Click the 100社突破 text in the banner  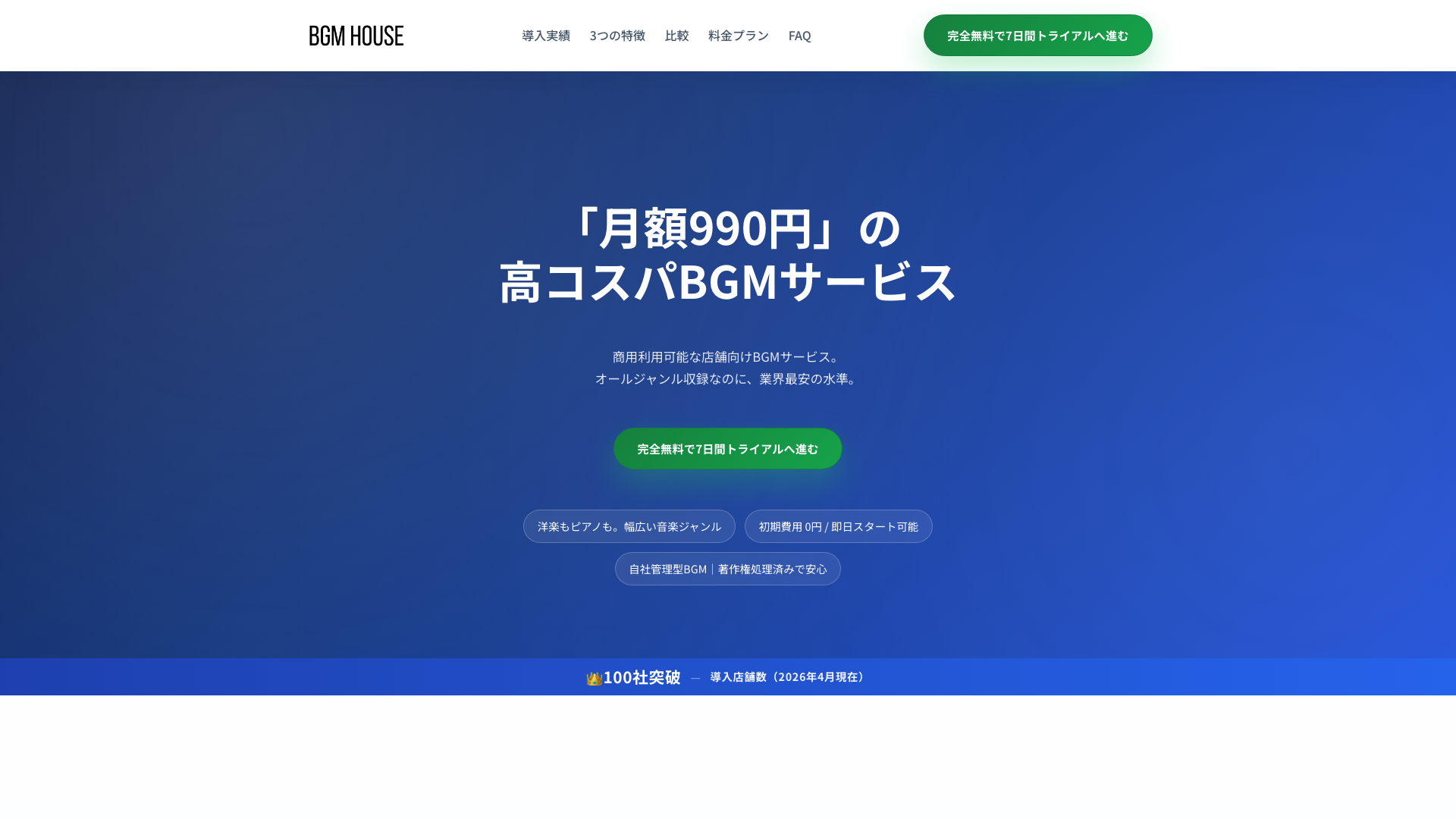[x=641, y=677]
